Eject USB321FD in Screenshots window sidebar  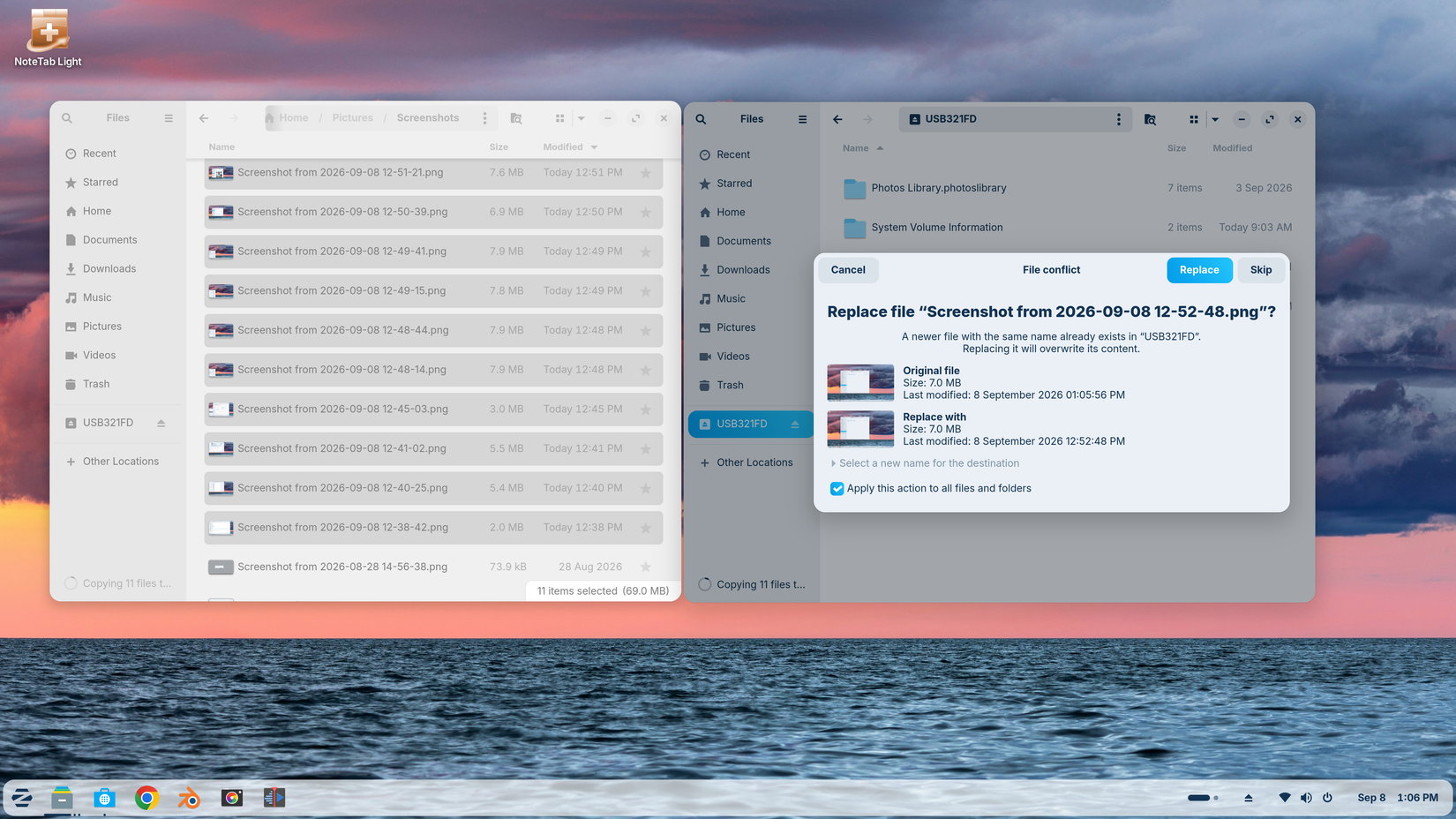click(x=161, y=424)
